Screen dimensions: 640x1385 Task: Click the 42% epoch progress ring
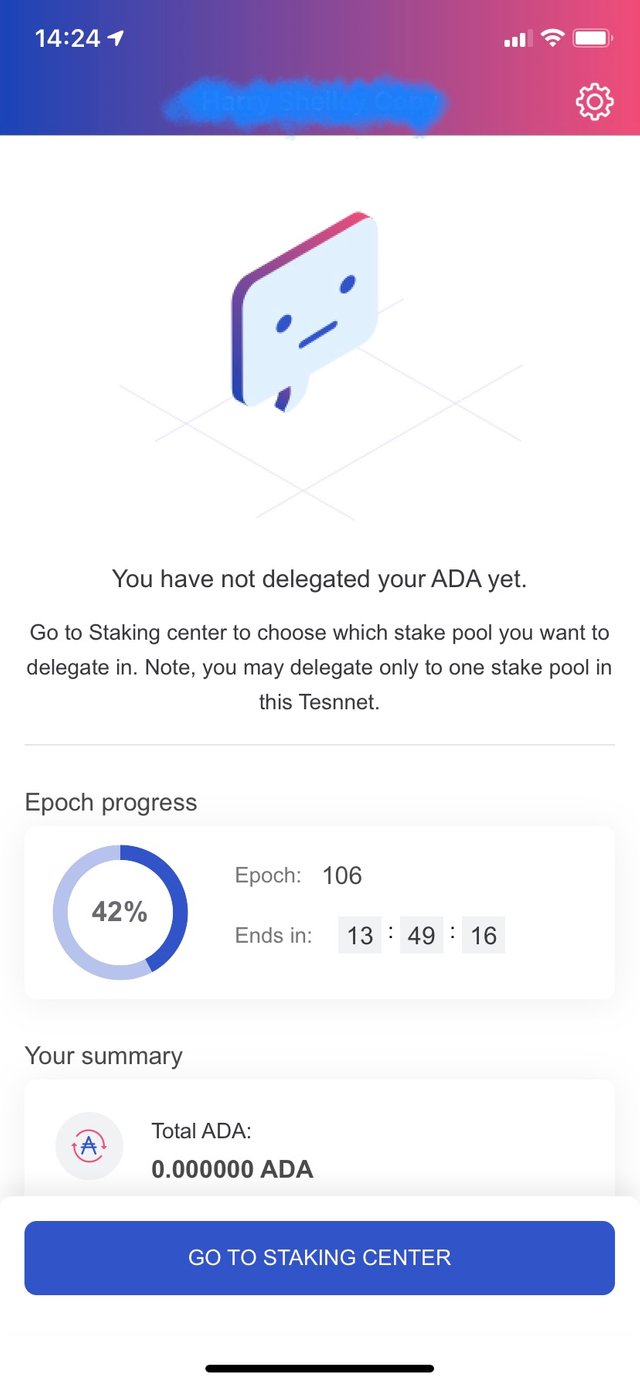[x=120, y=911]
